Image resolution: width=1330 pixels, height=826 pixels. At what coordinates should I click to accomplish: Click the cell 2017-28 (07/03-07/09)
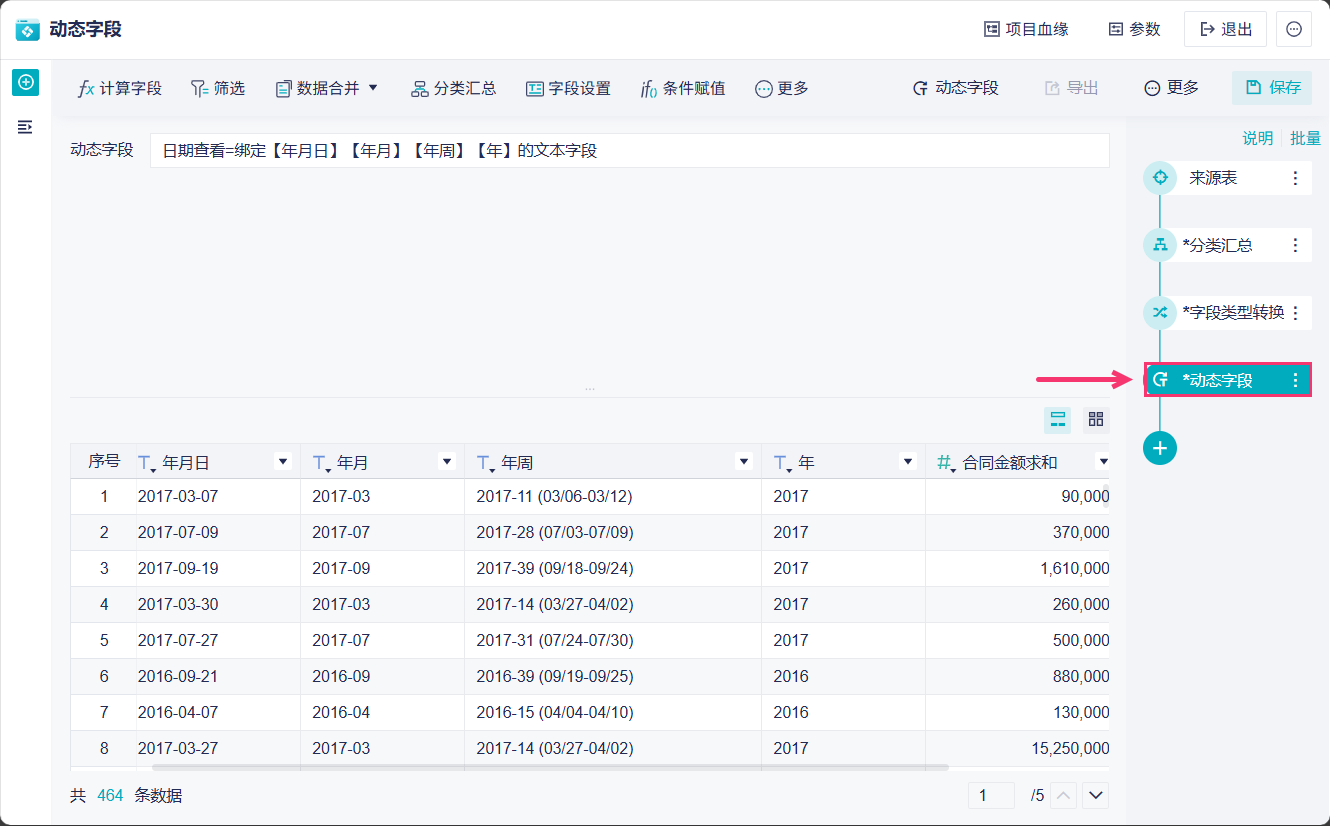point(554,532)
